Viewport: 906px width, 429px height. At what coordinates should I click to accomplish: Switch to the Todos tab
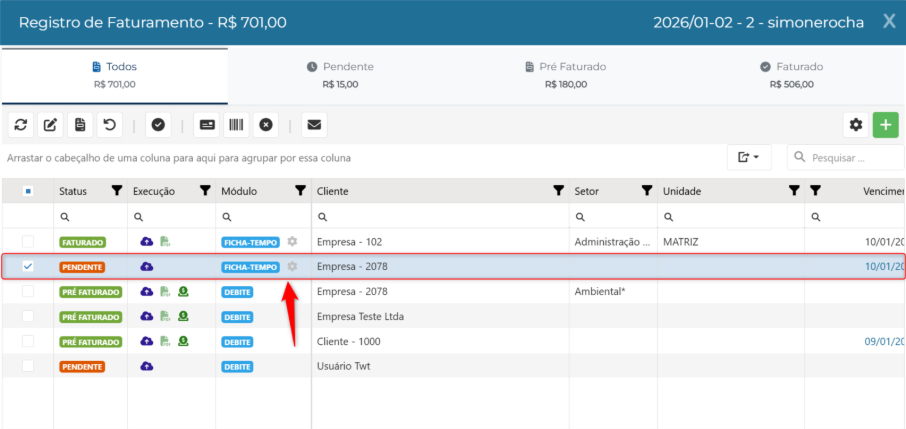(x=114, y=75)
